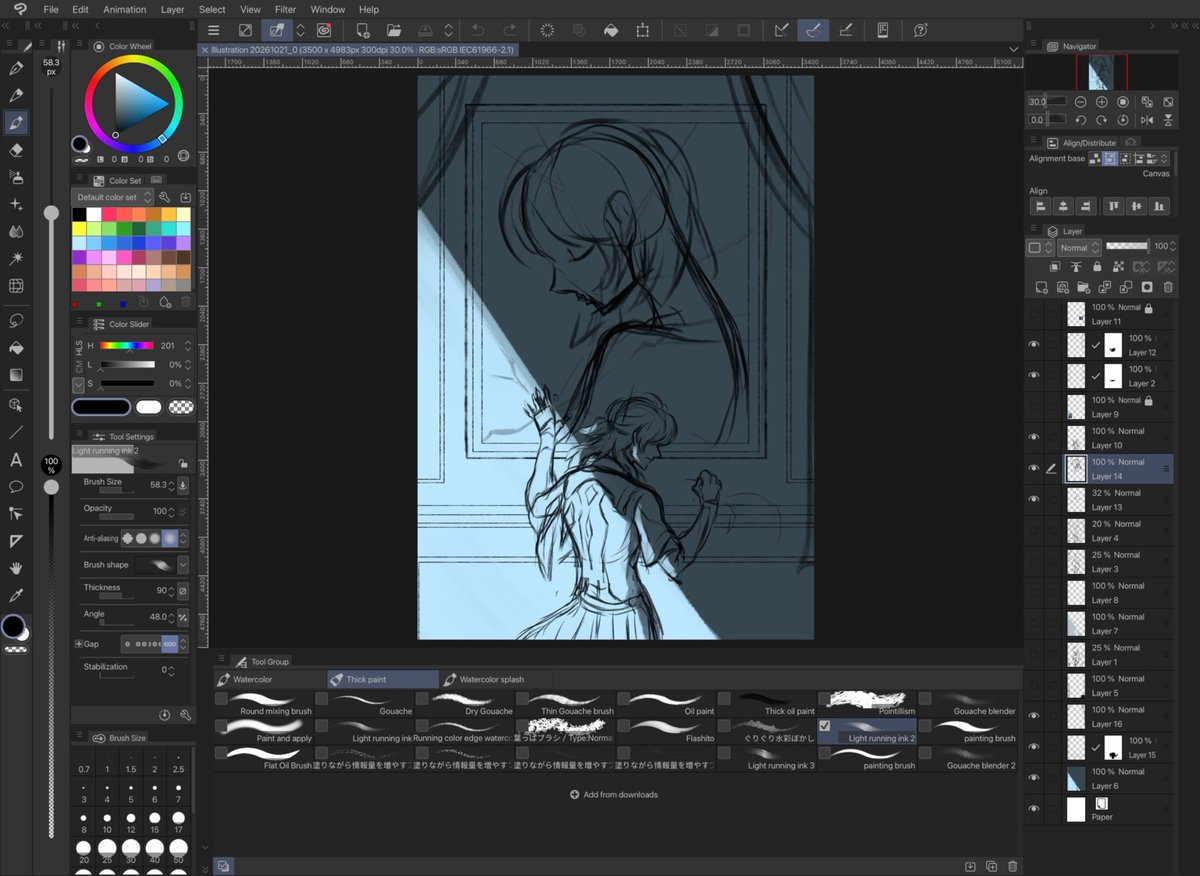Toggle Paper layer visibility
1200x876 pixels.
point(1034,809)
